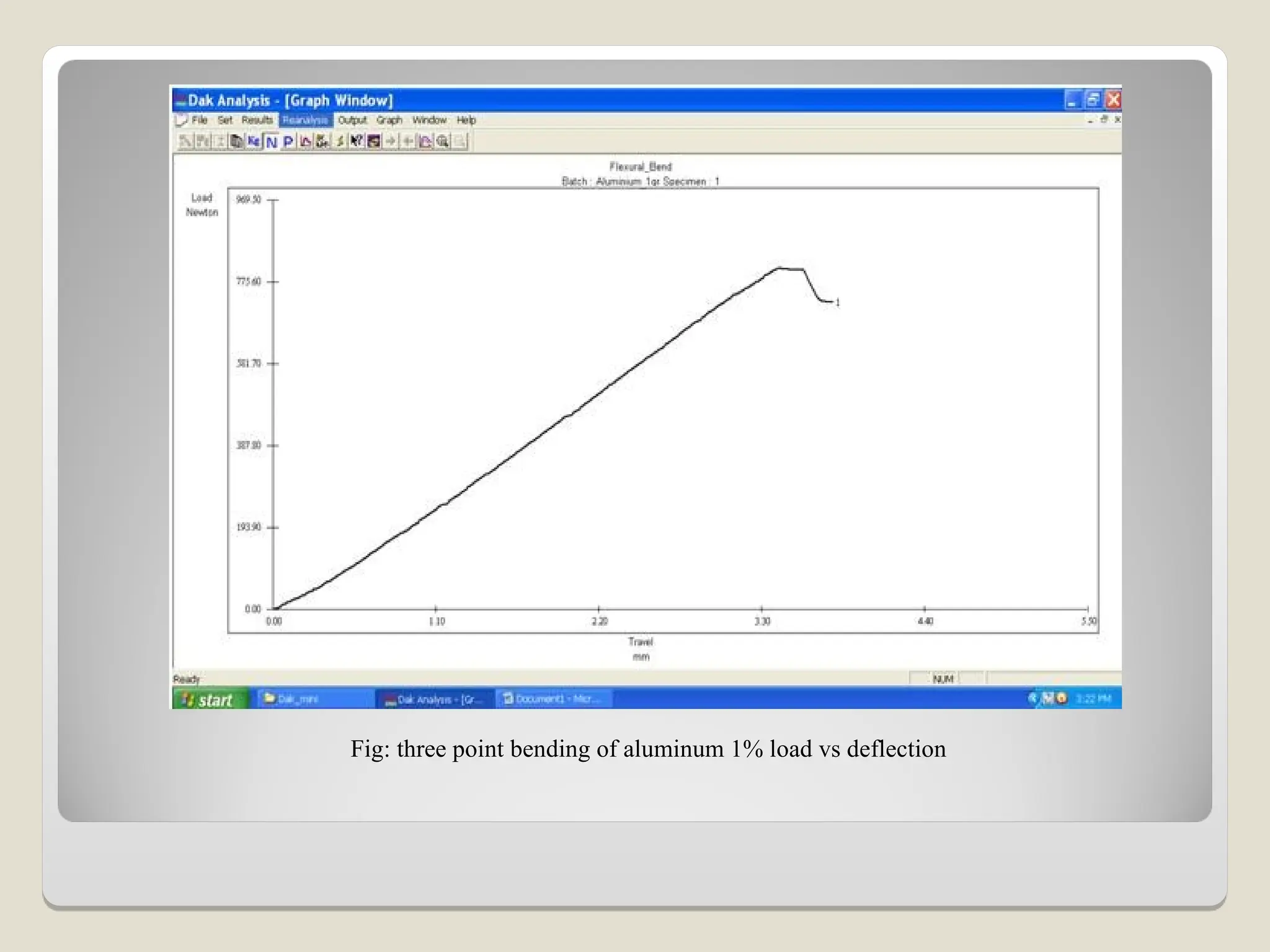Image resolution: width=1270 pixels, height=952 pixels.
Task: Click the peak of the load-deflection curve
Action: [x=780, y=268]
